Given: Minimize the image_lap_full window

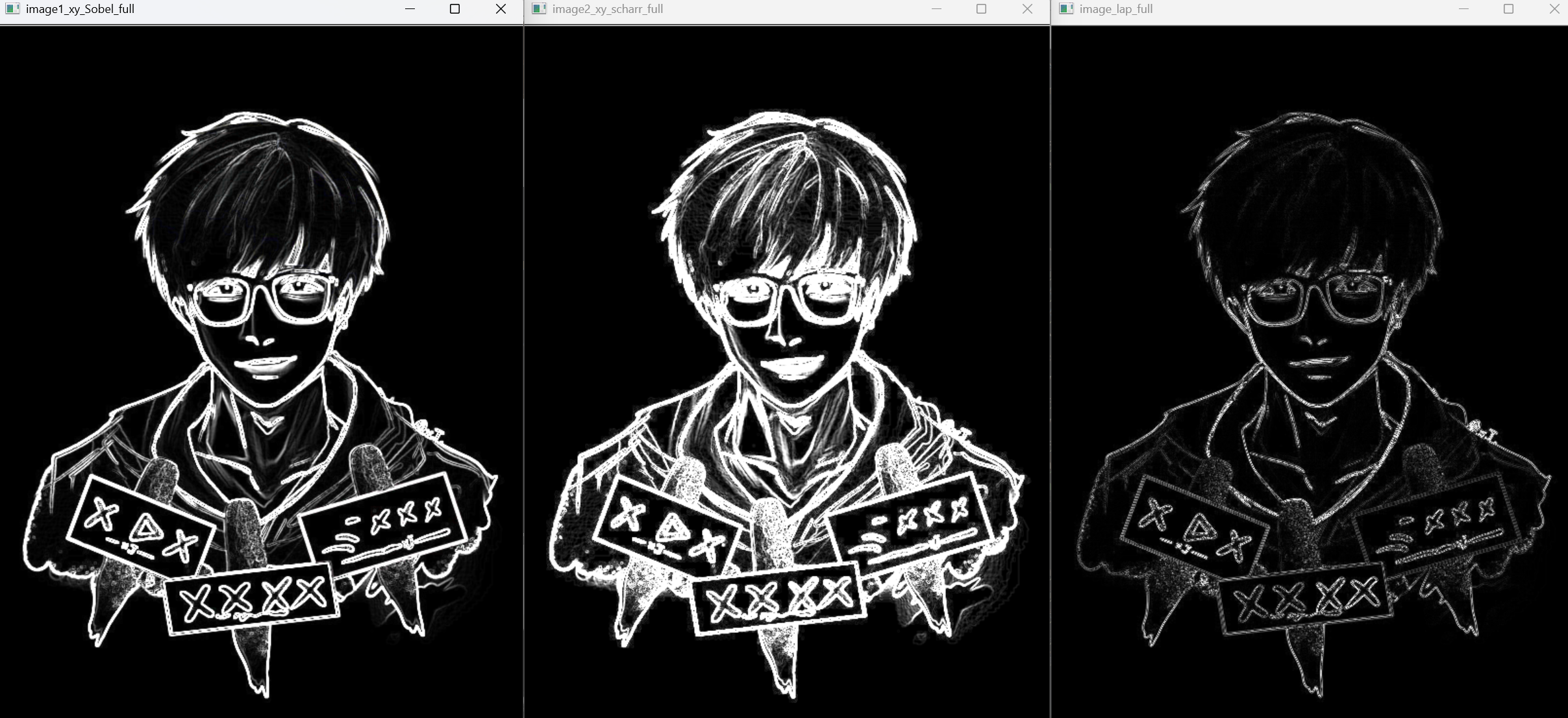Looking at the screenshot, I should click(1463, 9).
